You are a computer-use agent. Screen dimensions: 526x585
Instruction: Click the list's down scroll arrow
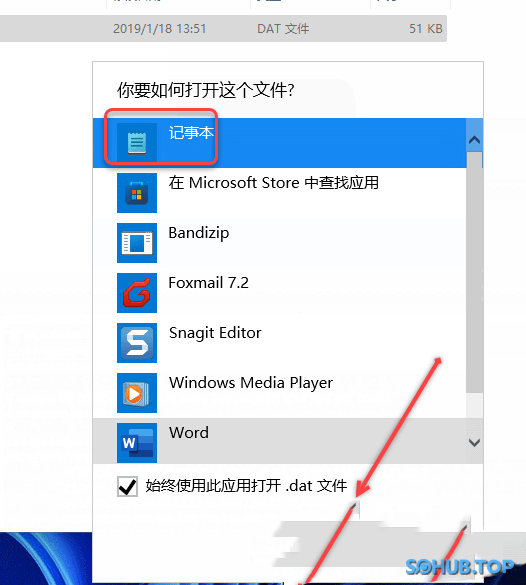tap(475, 443)
